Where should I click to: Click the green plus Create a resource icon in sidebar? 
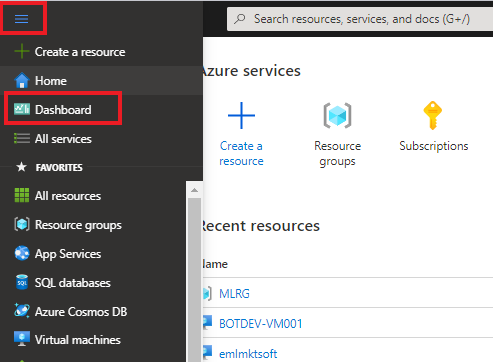coord(22,51)
